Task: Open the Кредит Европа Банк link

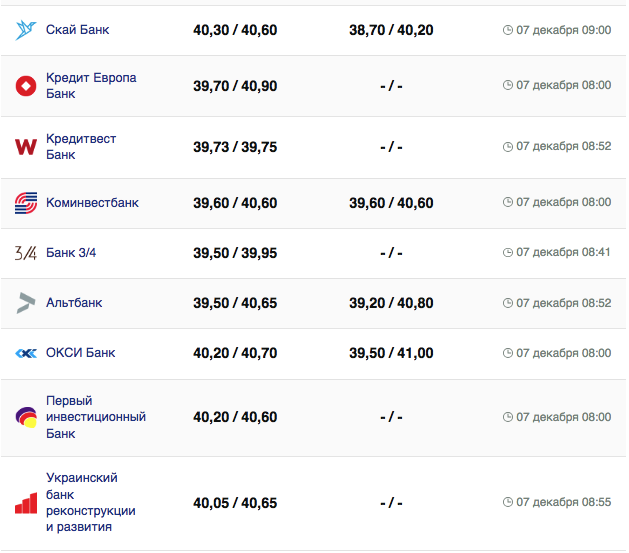Action: point(91,86)
